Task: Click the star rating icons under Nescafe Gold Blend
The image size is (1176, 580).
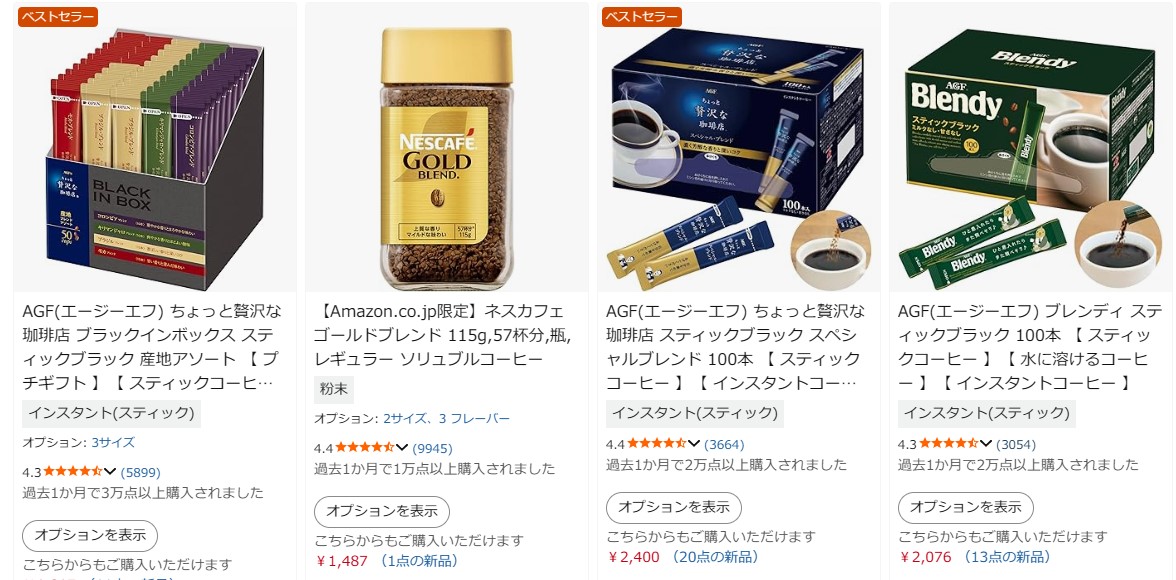Action: 364,448
